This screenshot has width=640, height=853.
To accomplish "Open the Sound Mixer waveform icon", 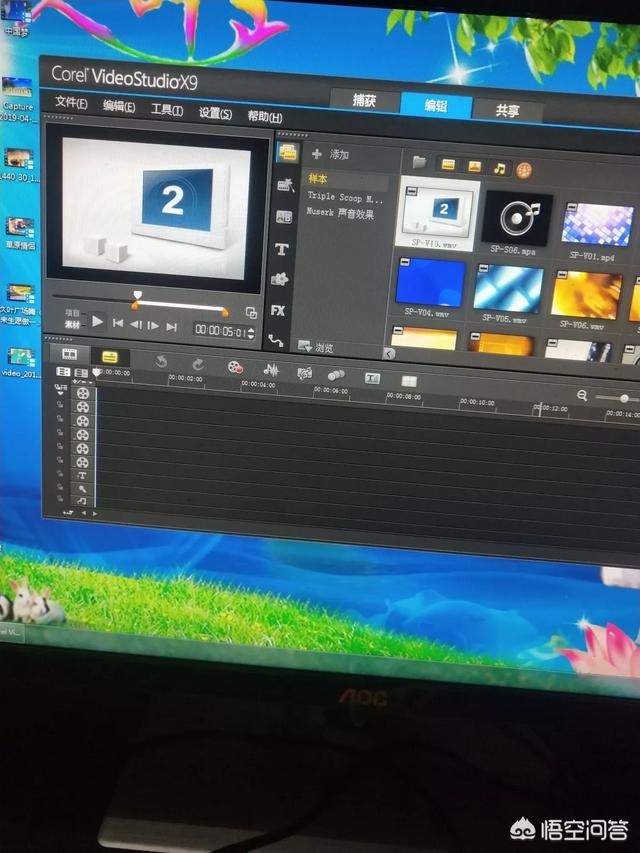I will tap(270, 370).
